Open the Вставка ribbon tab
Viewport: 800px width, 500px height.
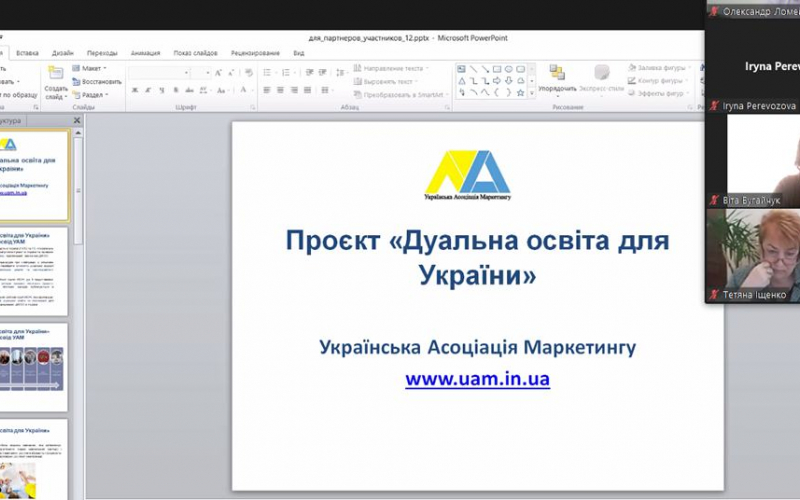(x=27, y=53)
